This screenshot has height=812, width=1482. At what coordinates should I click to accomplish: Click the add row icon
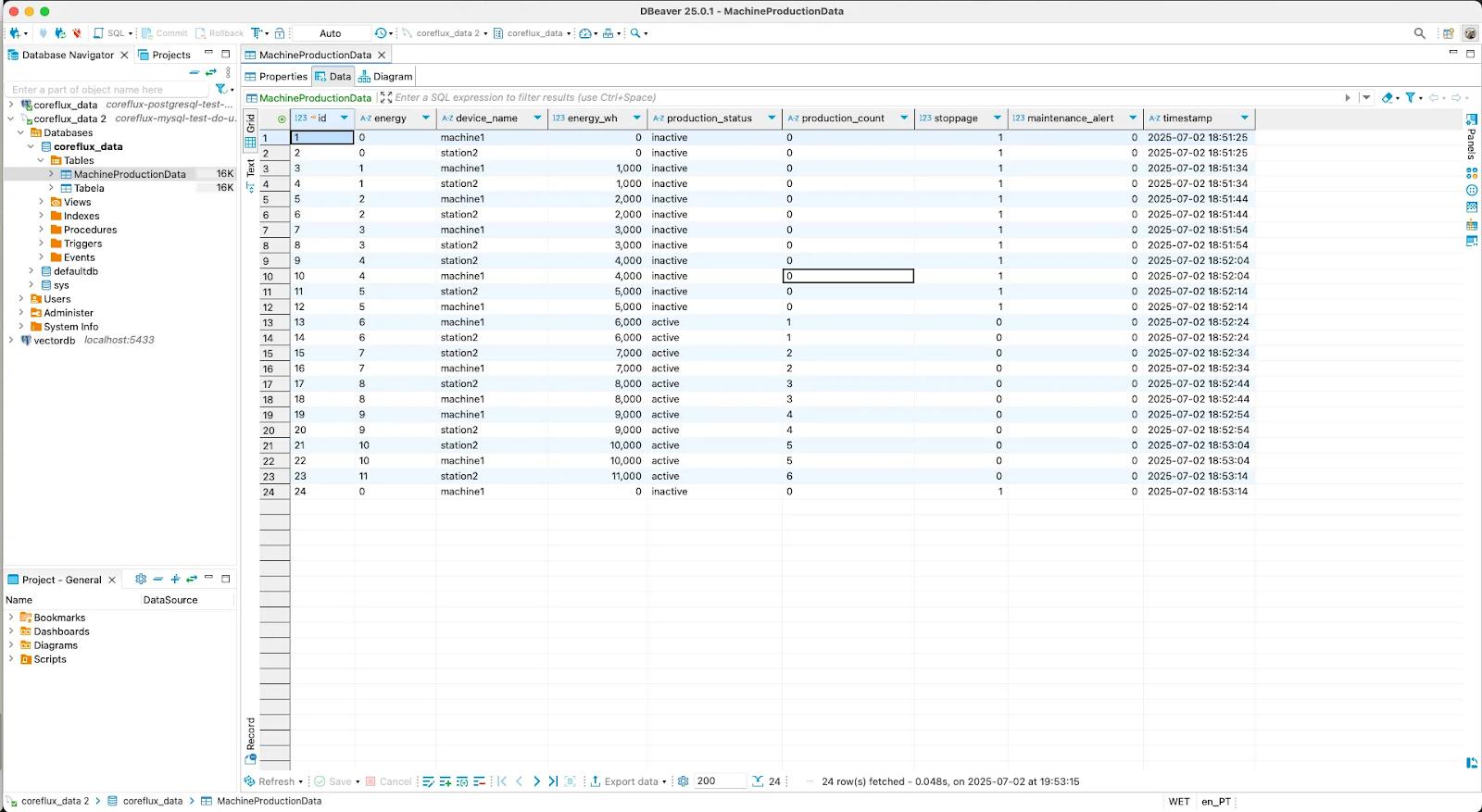tap(446, 781)
